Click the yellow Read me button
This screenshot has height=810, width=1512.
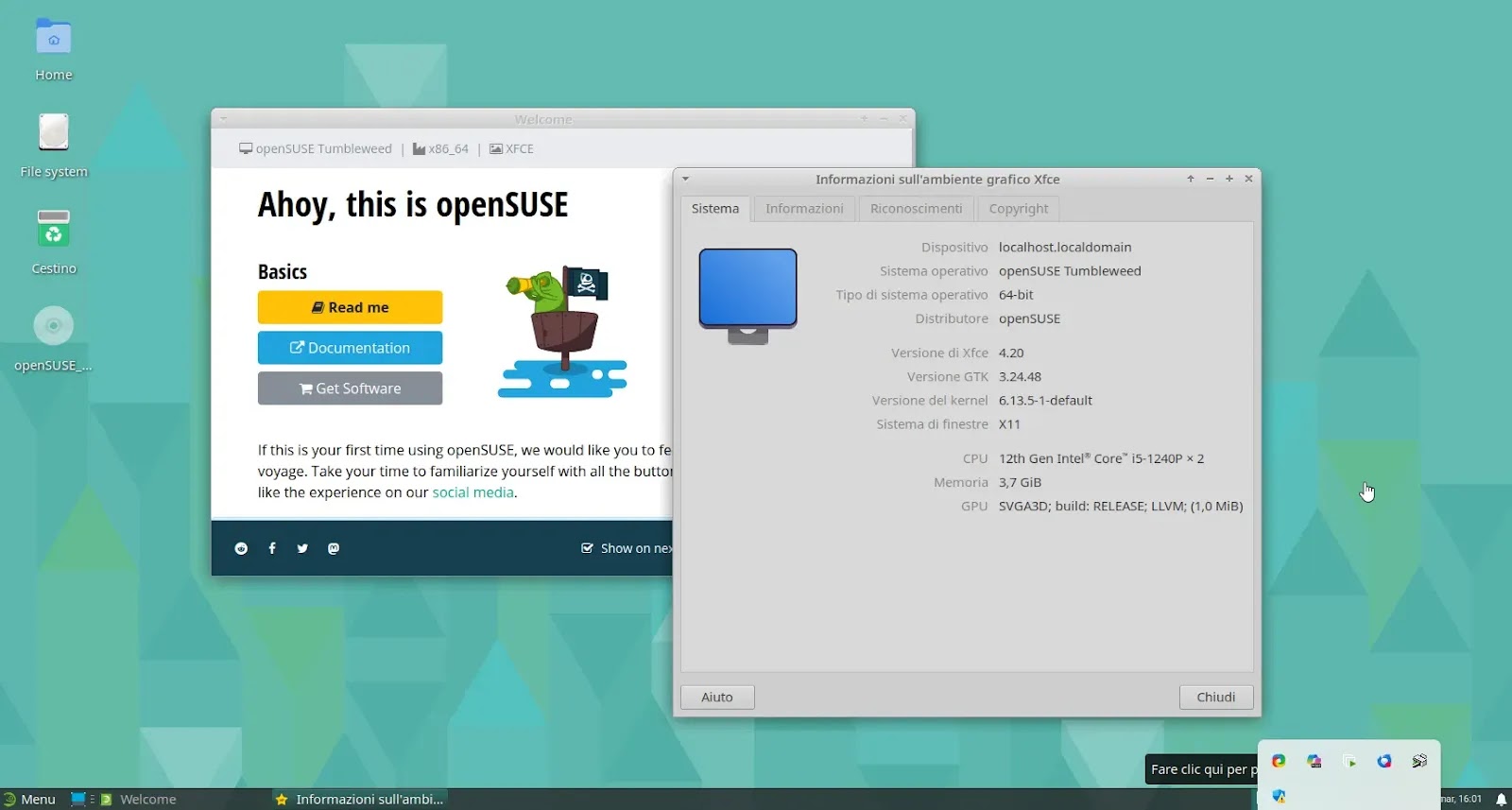click(350, 307)
